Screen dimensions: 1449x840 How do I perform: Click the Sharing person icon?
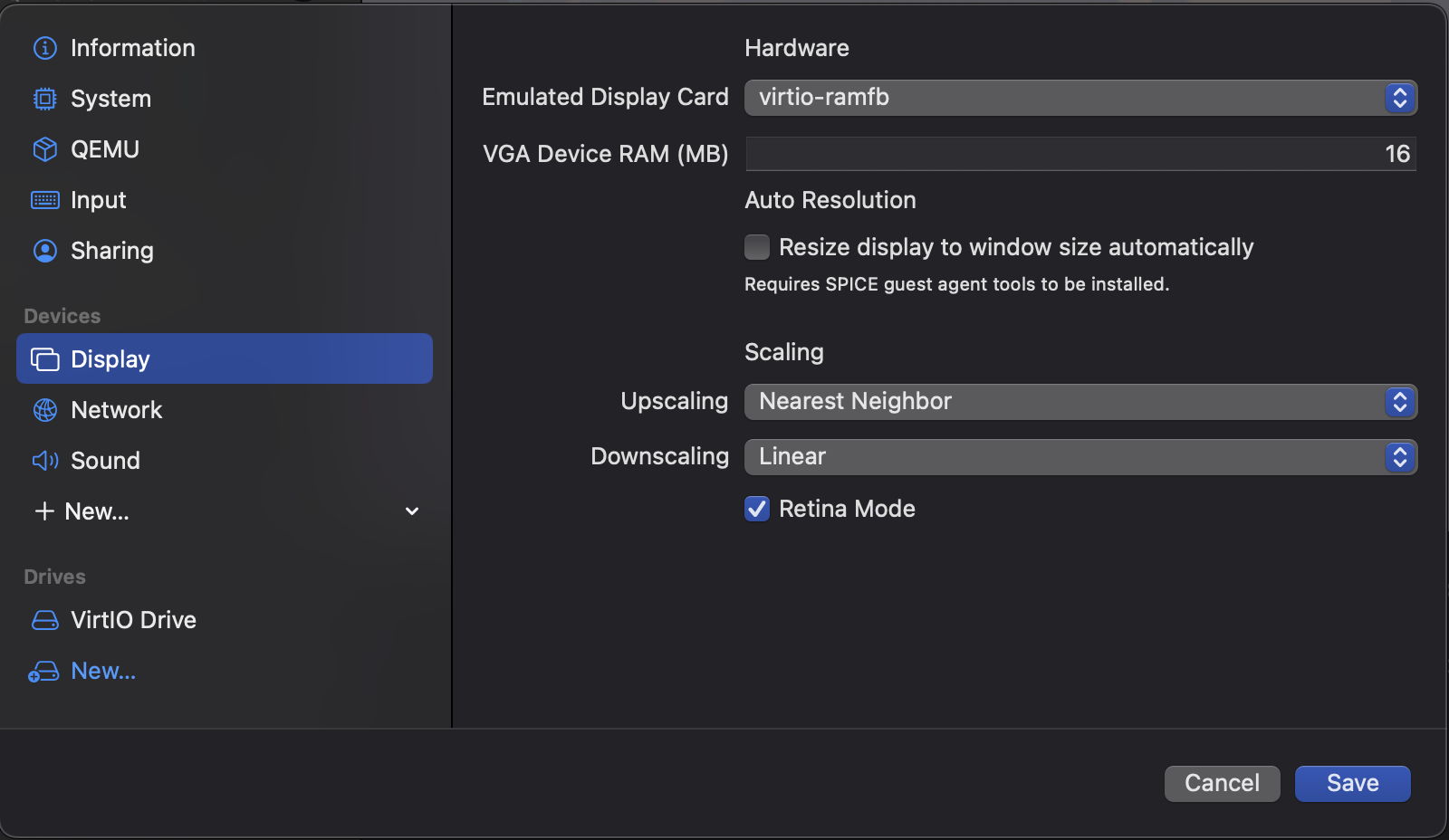(x=44, y=251)
